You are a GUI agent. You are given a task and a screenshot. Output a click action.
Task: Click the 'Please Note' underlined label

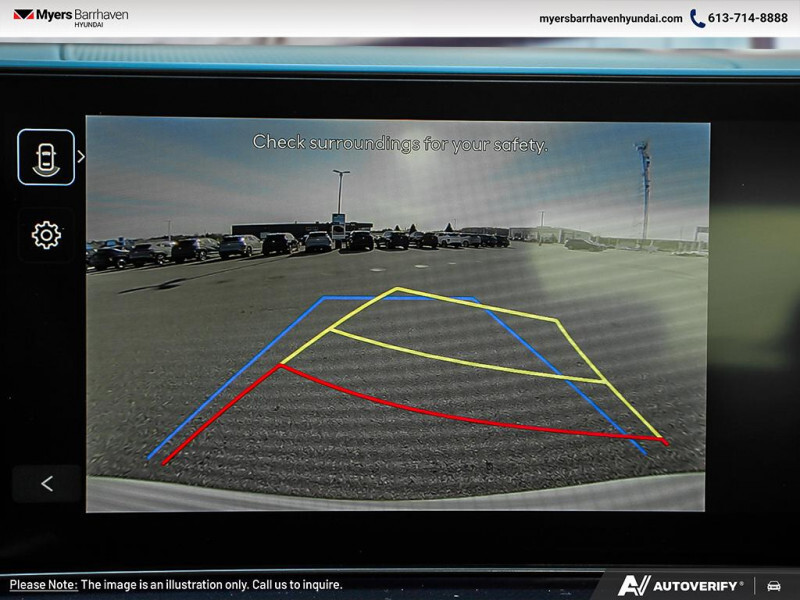click(x=43, y=585)
